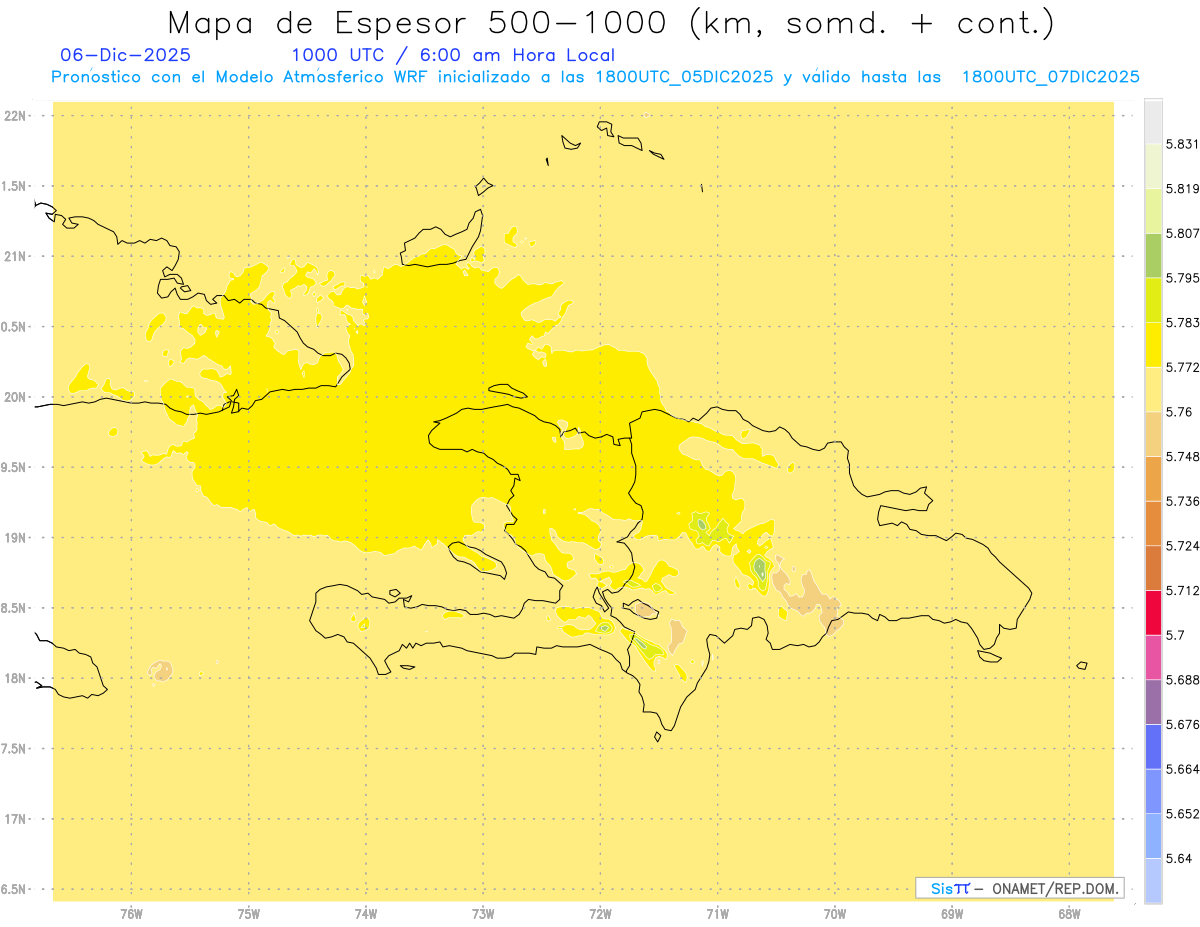Click the 75W longitude label
This screenshot has width=1200, height=927.
click(249, 913)
